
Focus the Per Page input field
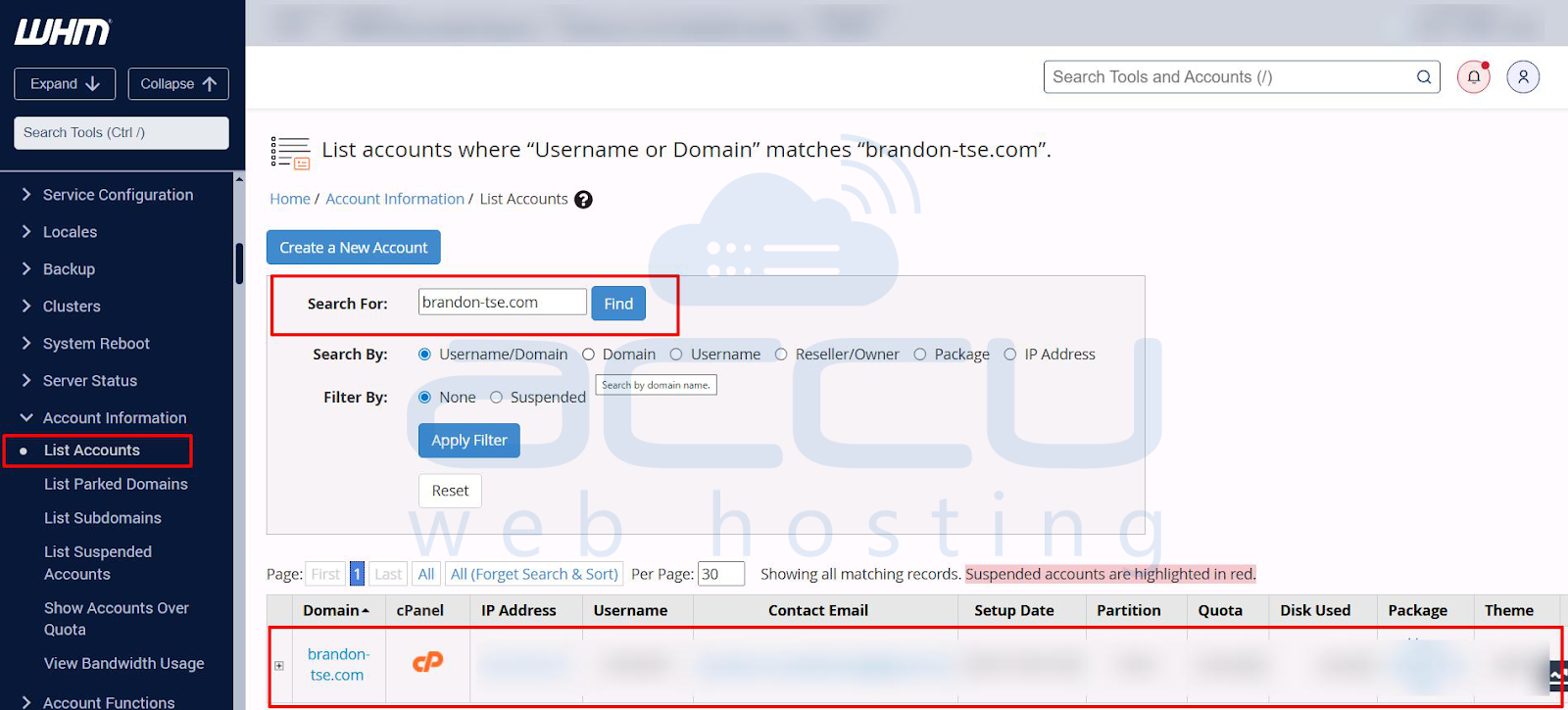click(x=721, y=574)
